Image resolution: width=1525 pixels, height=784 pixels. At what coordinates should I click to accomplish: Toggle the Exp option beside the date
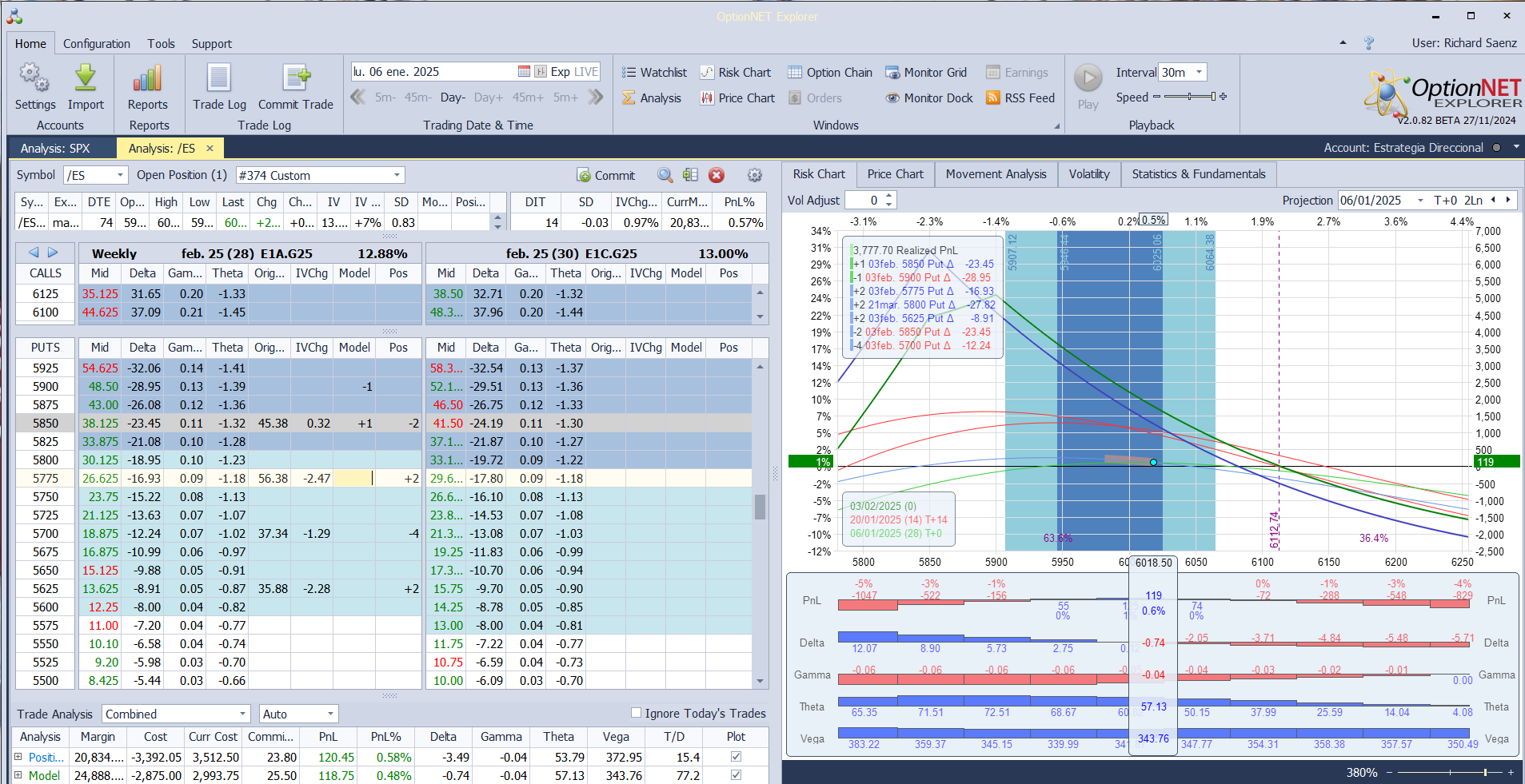[561, 72]
